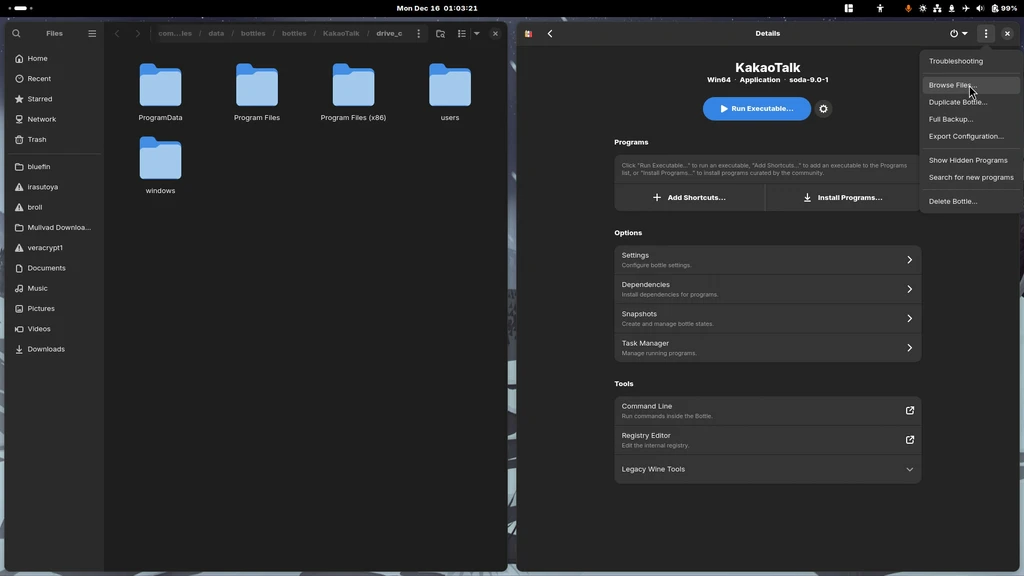Open bottle Settings row

pos(767,260)
